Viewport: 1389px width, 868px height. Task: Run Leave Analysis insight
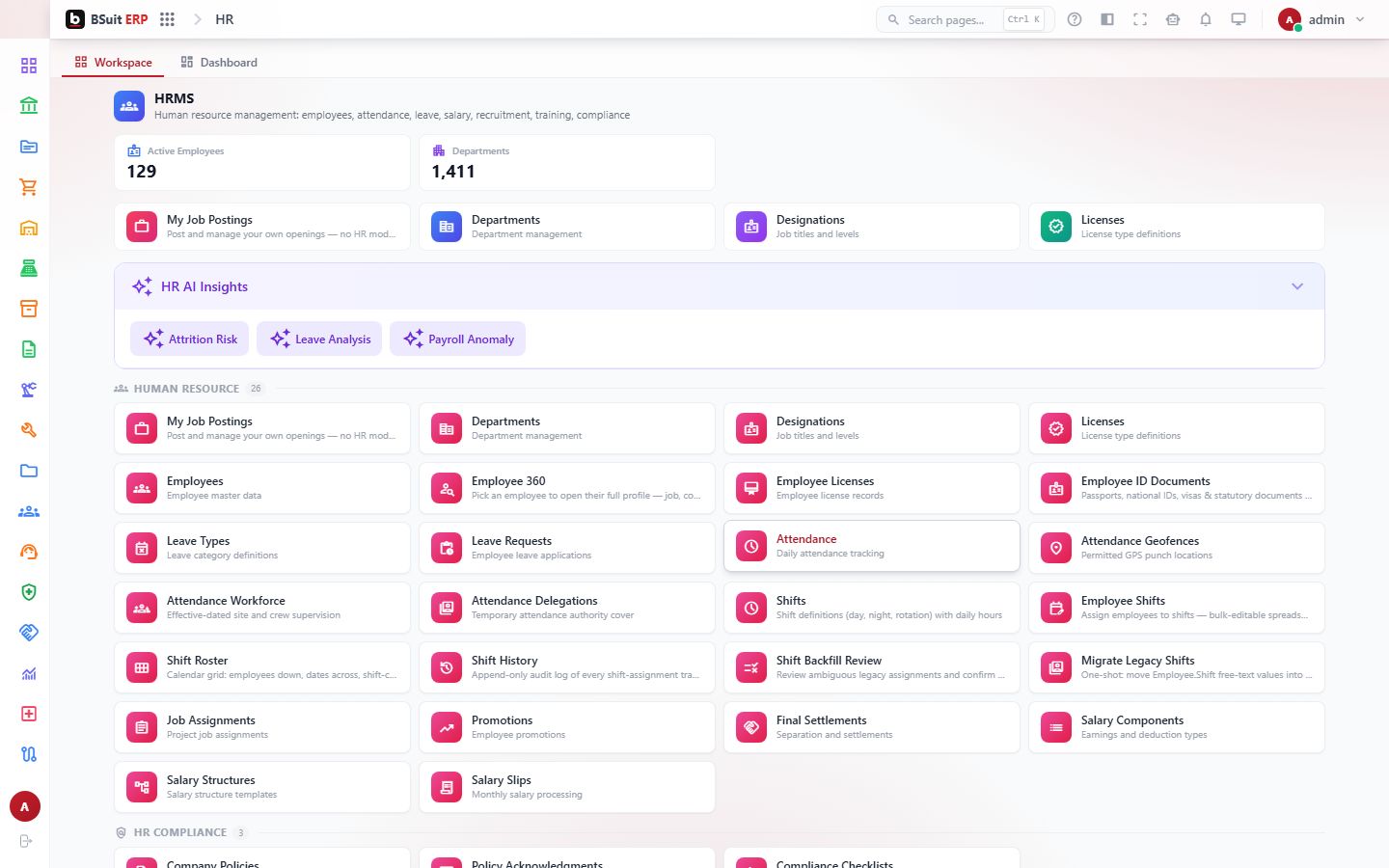point(319,339)
